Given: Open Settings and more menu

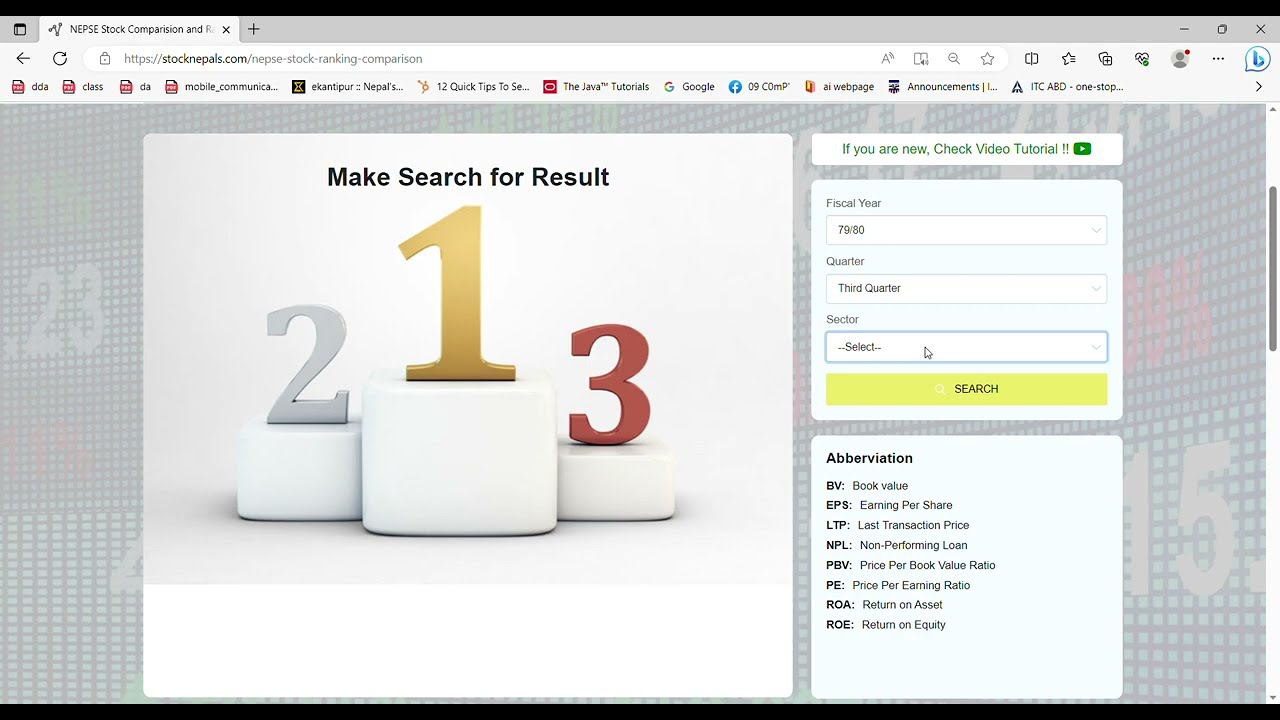Looking at the screenshot, I should click(x=1218, y=59).
